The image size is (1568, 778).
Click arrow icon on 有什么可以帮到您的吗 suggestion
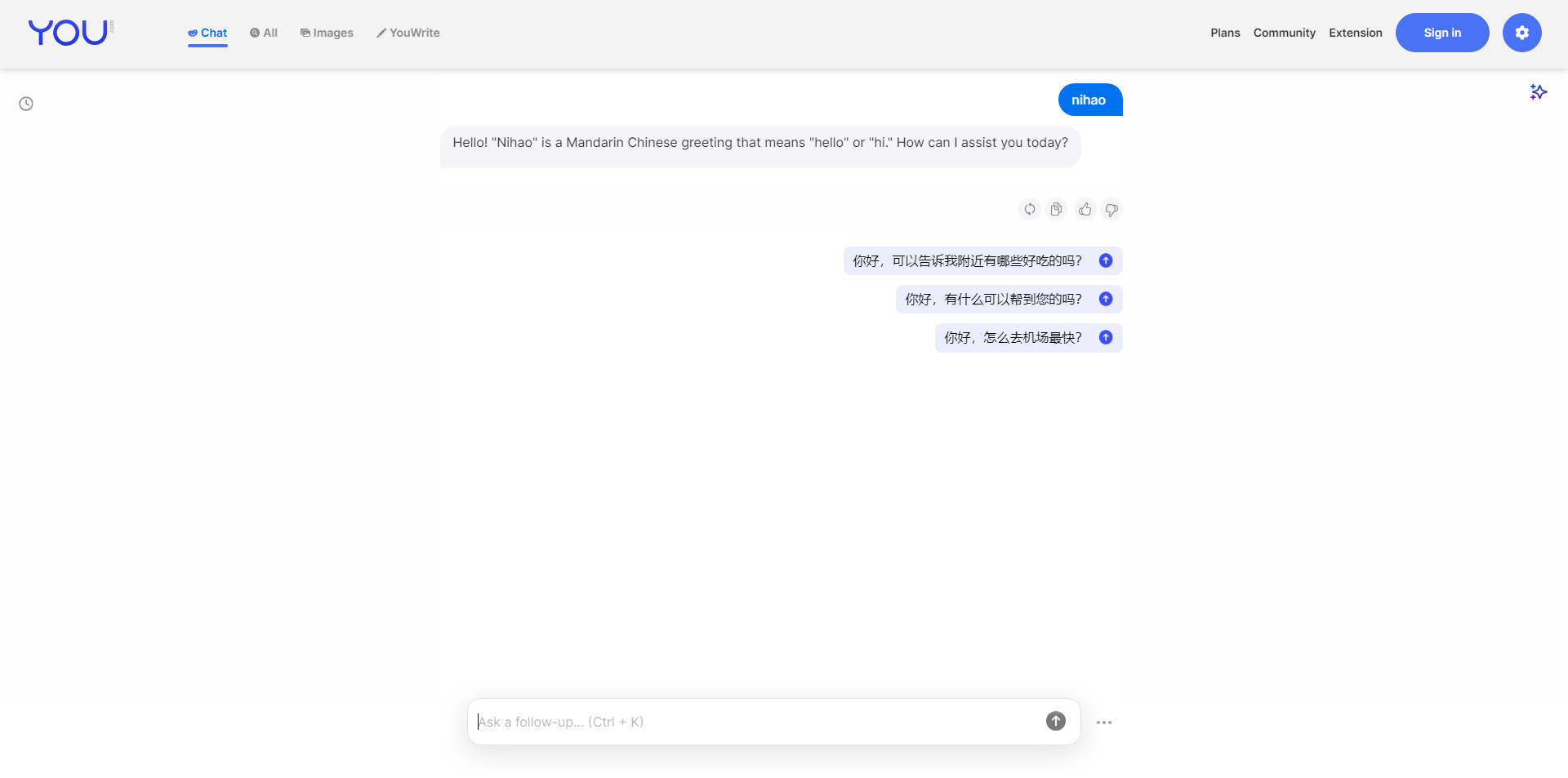point(1106,299)
